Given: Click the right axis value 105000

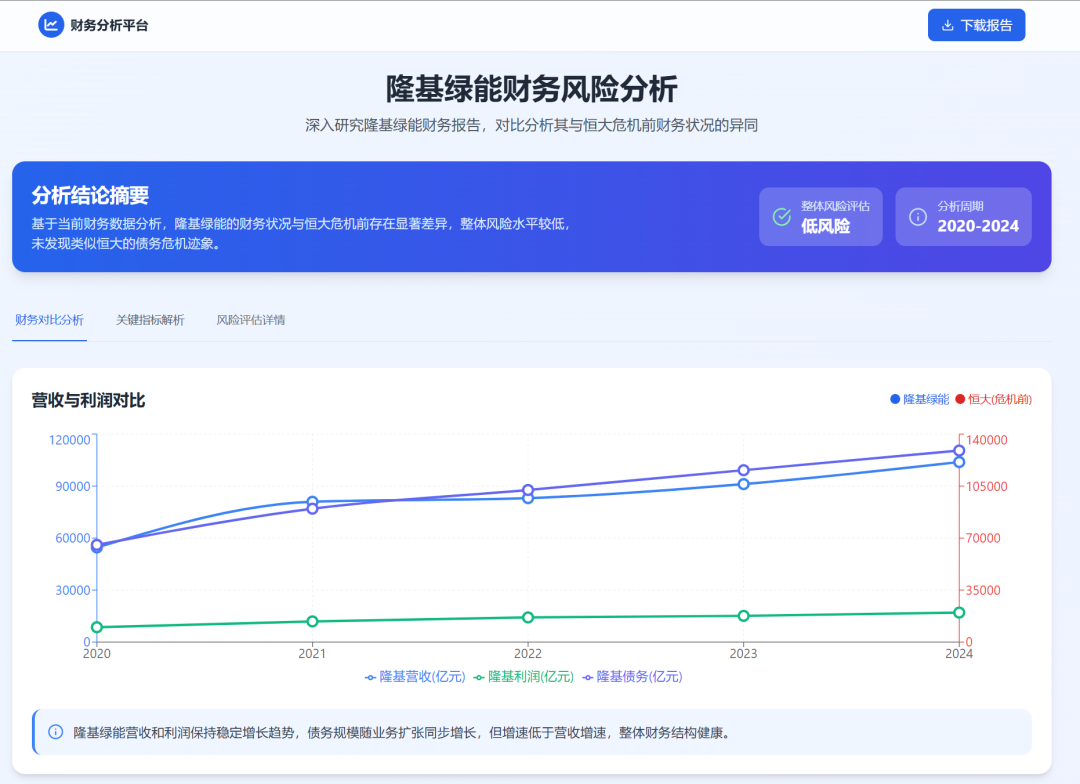Looking at the screenshot, I should pyautogui.click(x=986, y=486).
